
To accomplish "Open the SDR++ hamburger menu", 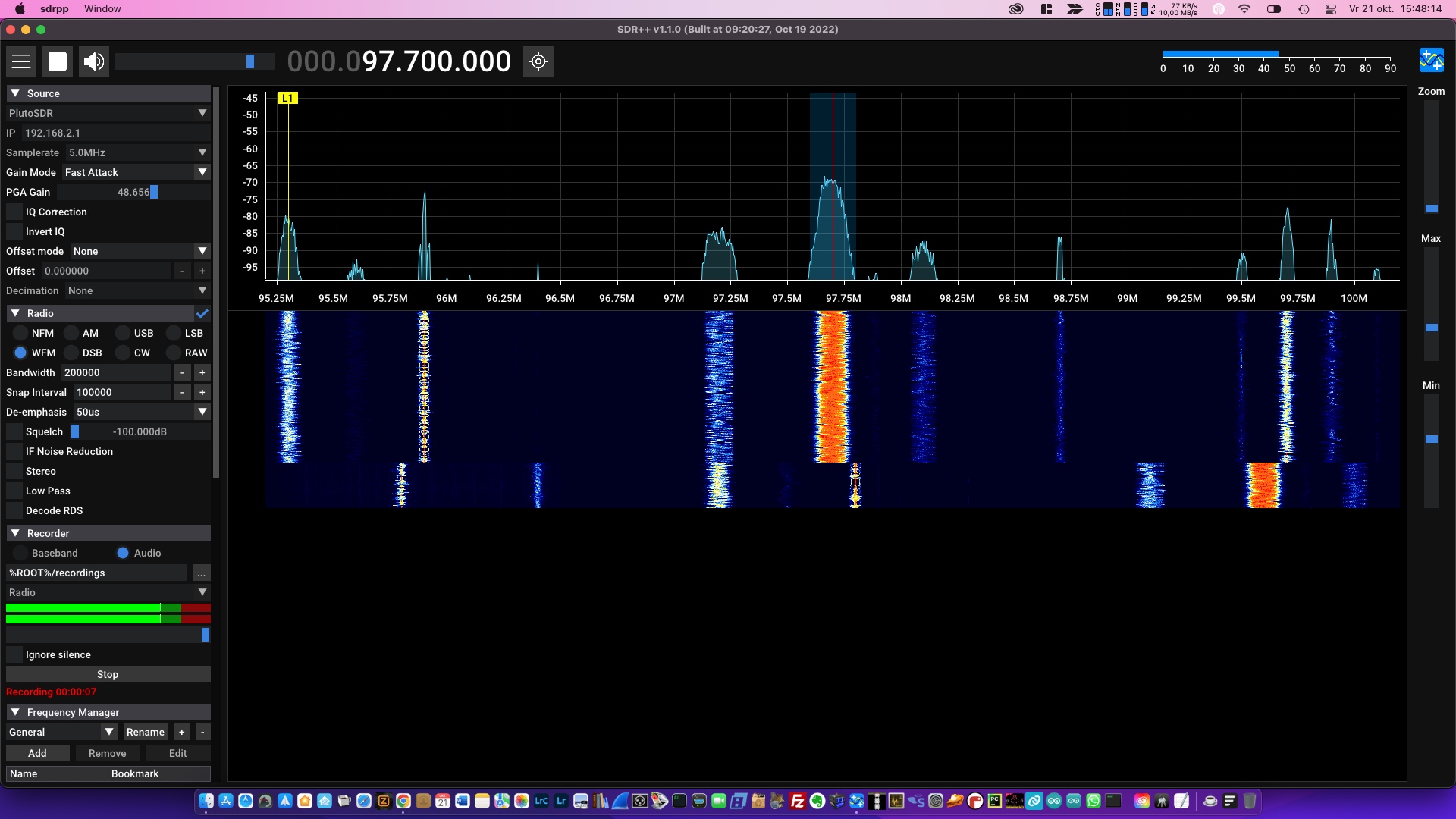I will click(22, 61).
